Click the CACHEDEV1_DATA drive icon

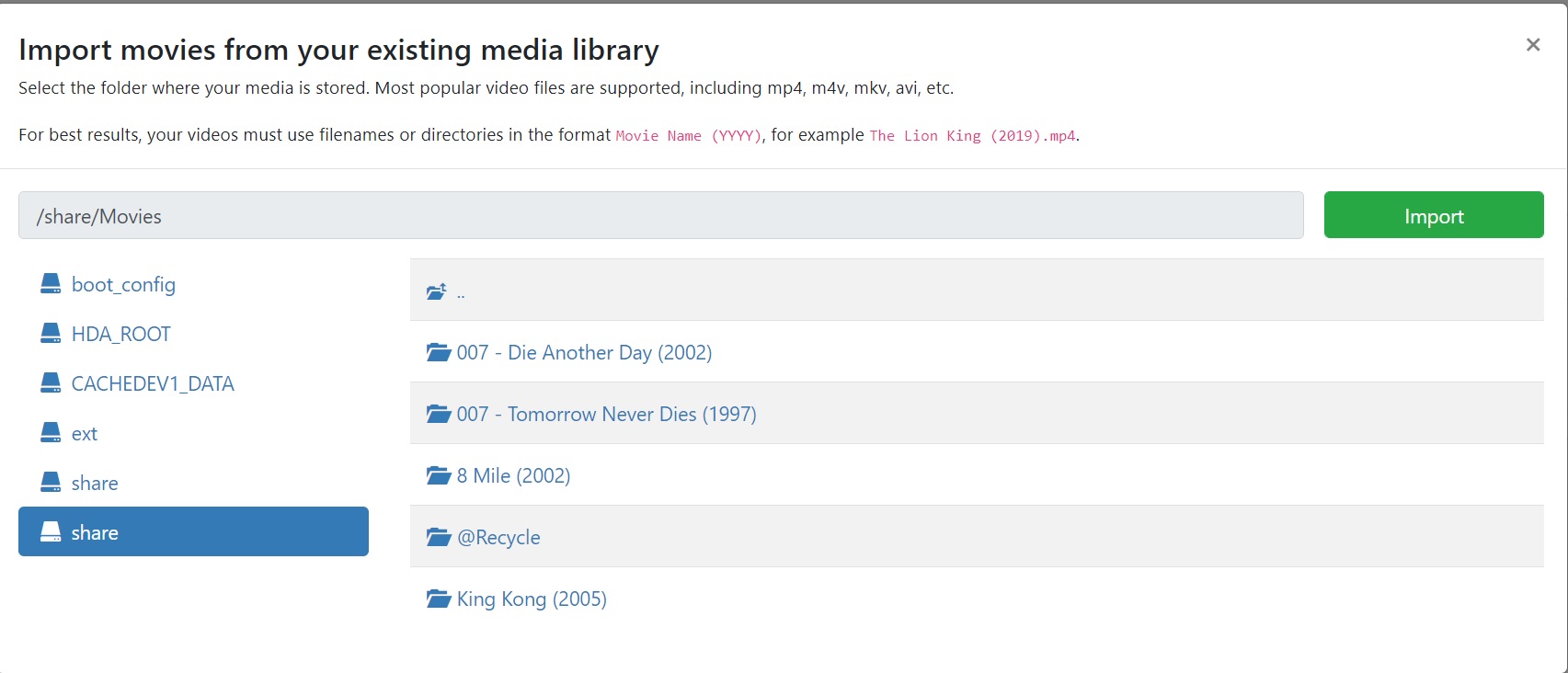pyautogui.click(x=51, y=383)
